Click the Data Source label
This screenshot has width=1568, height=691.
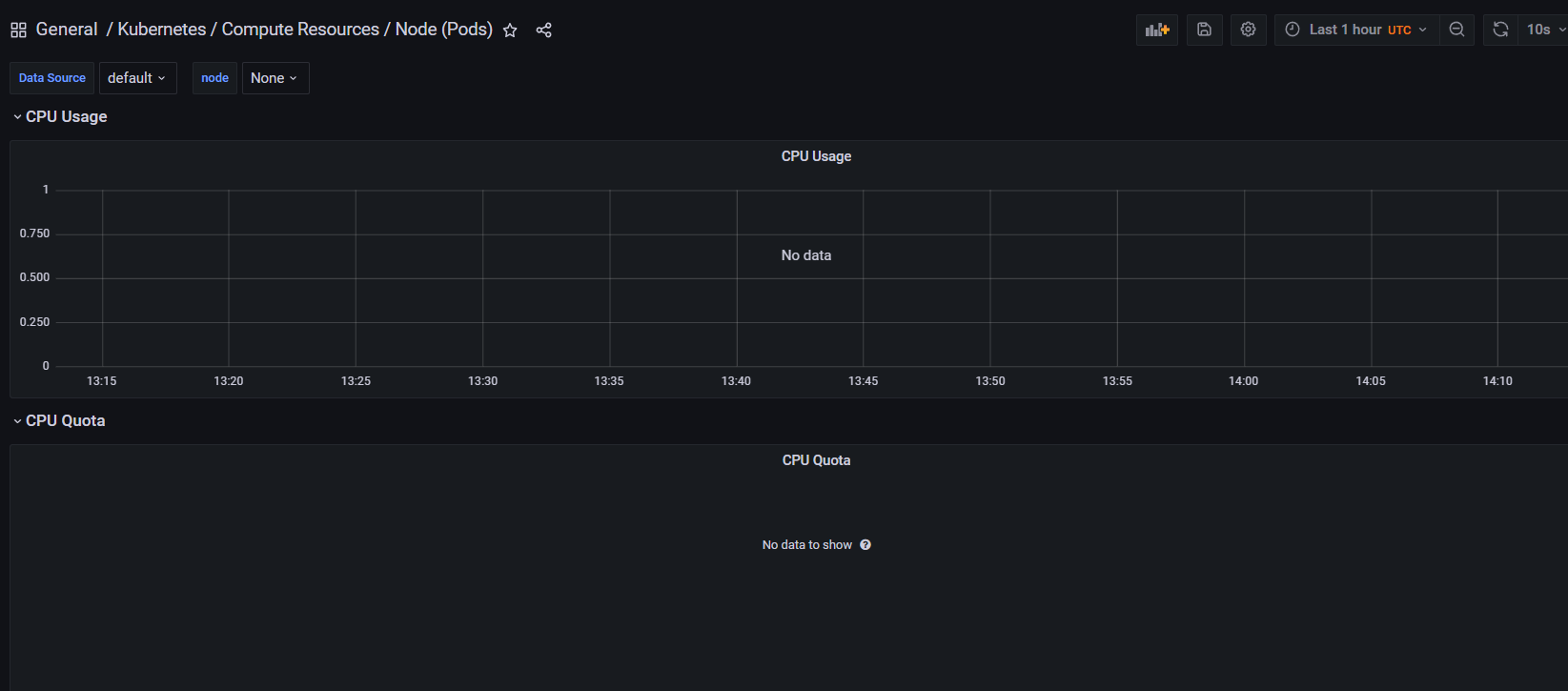point(52,78)
